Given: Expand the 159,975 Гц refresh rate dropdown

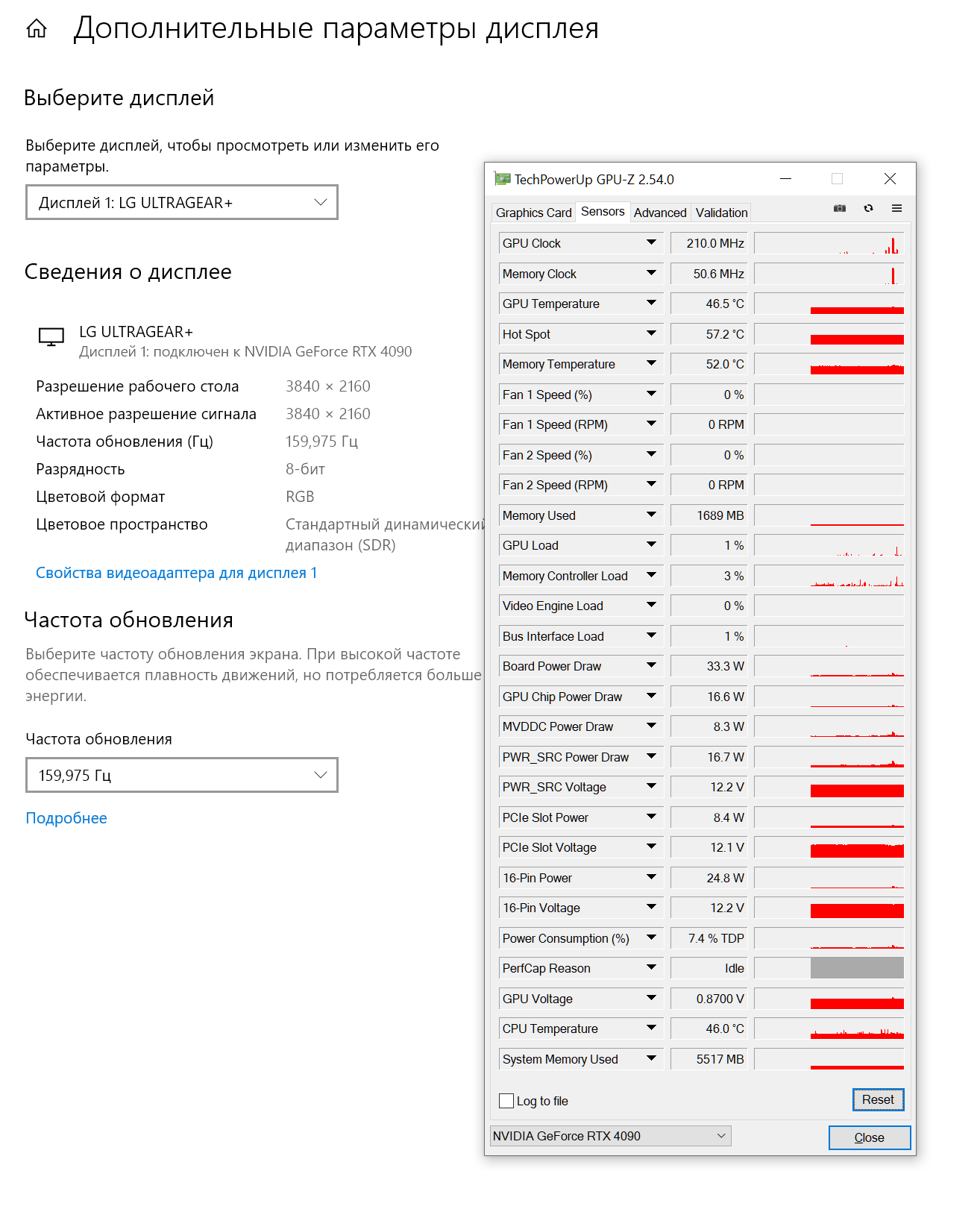Looking at the screenshot, I should (x=181, y=776).
